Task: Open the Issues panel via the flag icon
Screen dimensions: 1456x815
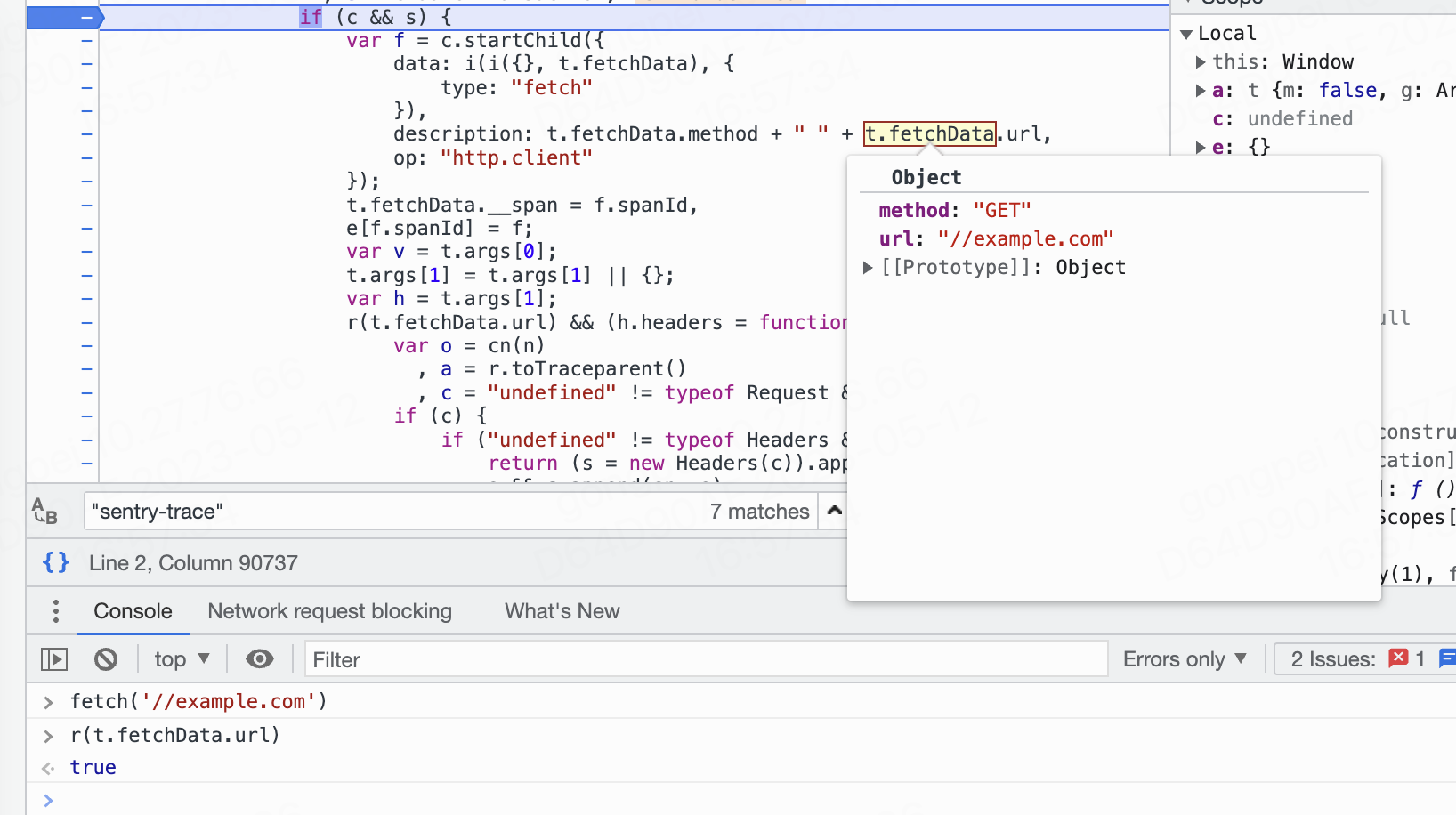Action: pos(1449,658)
